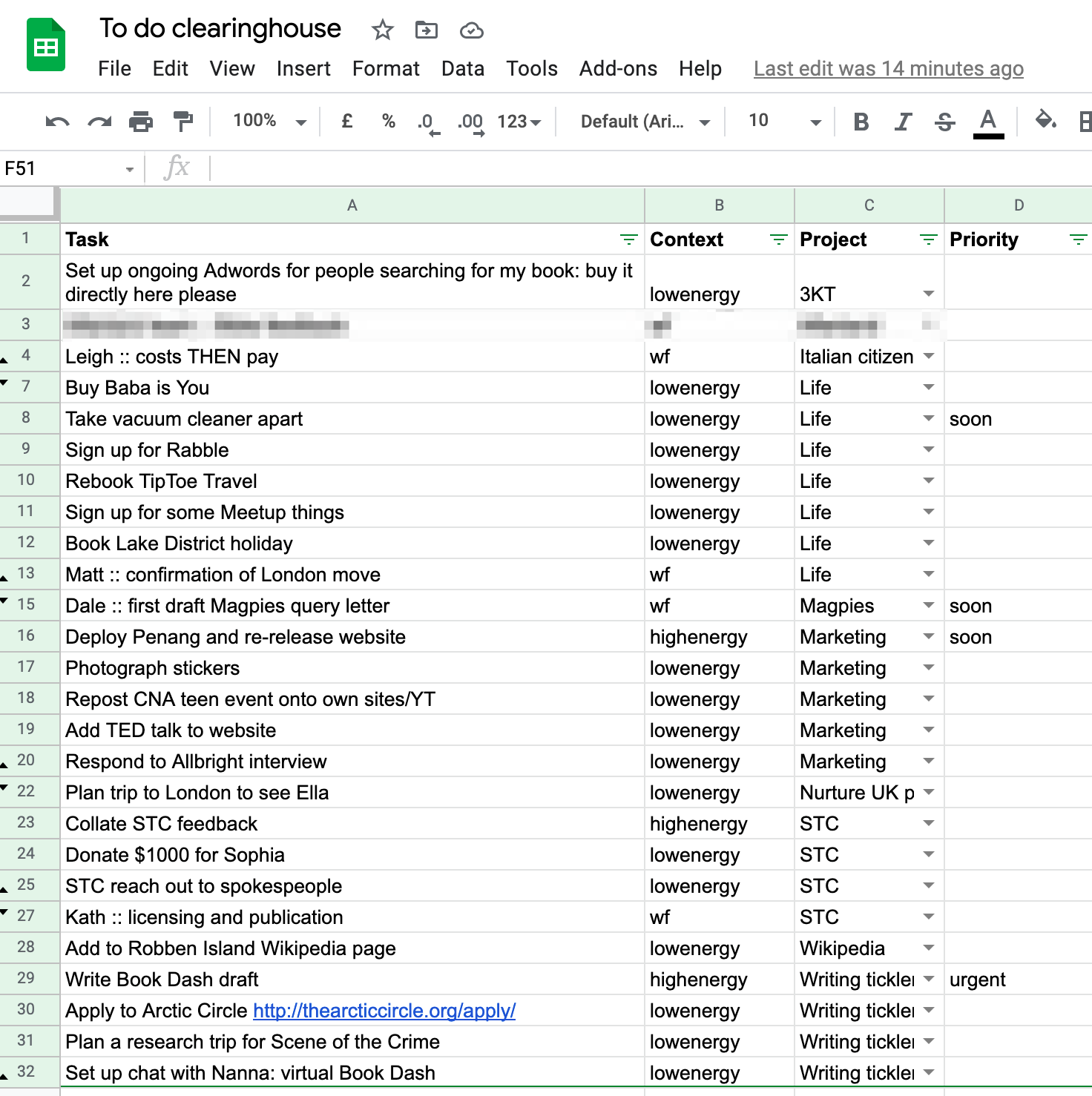Follow thearcticcircle.org/apply link
Image resolution: width=1092 pixels, height=1096 pixels.
point(384,1011)
